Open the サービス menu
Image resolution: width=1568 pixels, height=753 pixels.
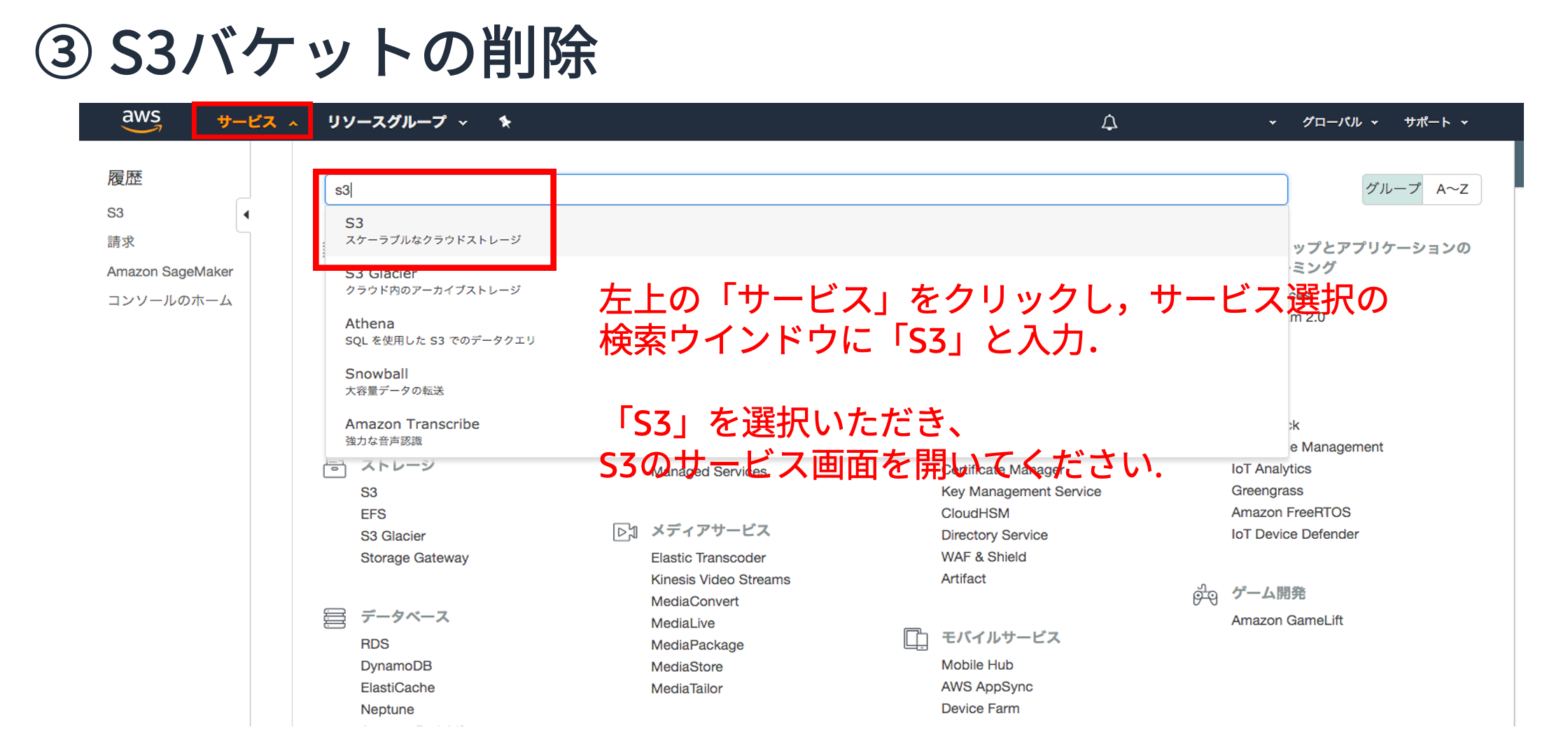pos(257,122)
